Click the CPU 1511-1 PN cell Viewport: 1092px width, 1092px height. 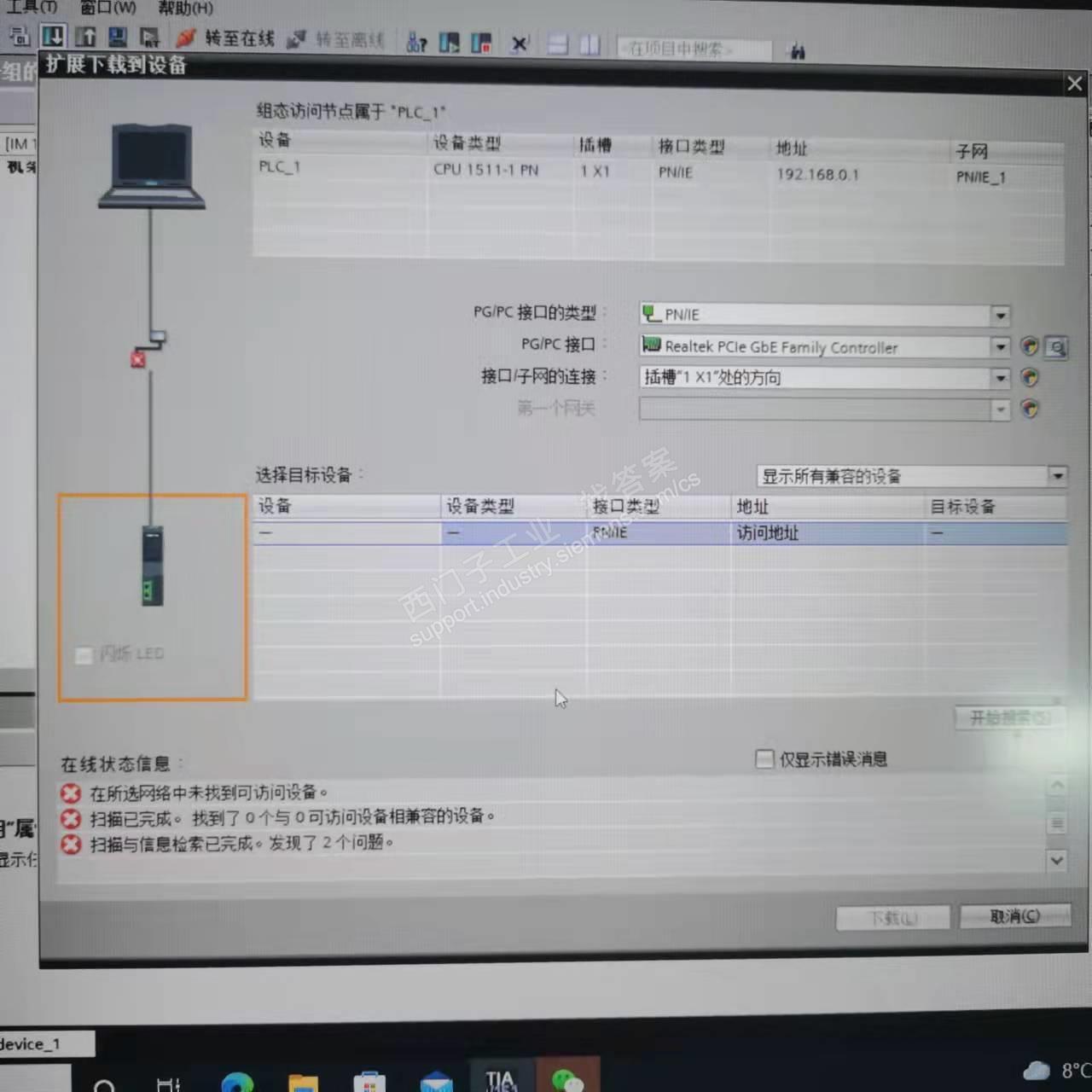(486, 170)
